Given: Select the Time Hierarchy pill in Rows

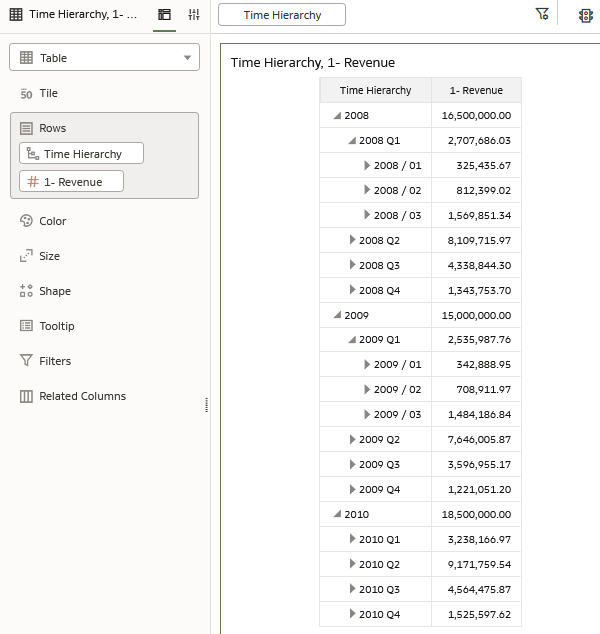Looking at the screenshot, I should pos(81,154).
